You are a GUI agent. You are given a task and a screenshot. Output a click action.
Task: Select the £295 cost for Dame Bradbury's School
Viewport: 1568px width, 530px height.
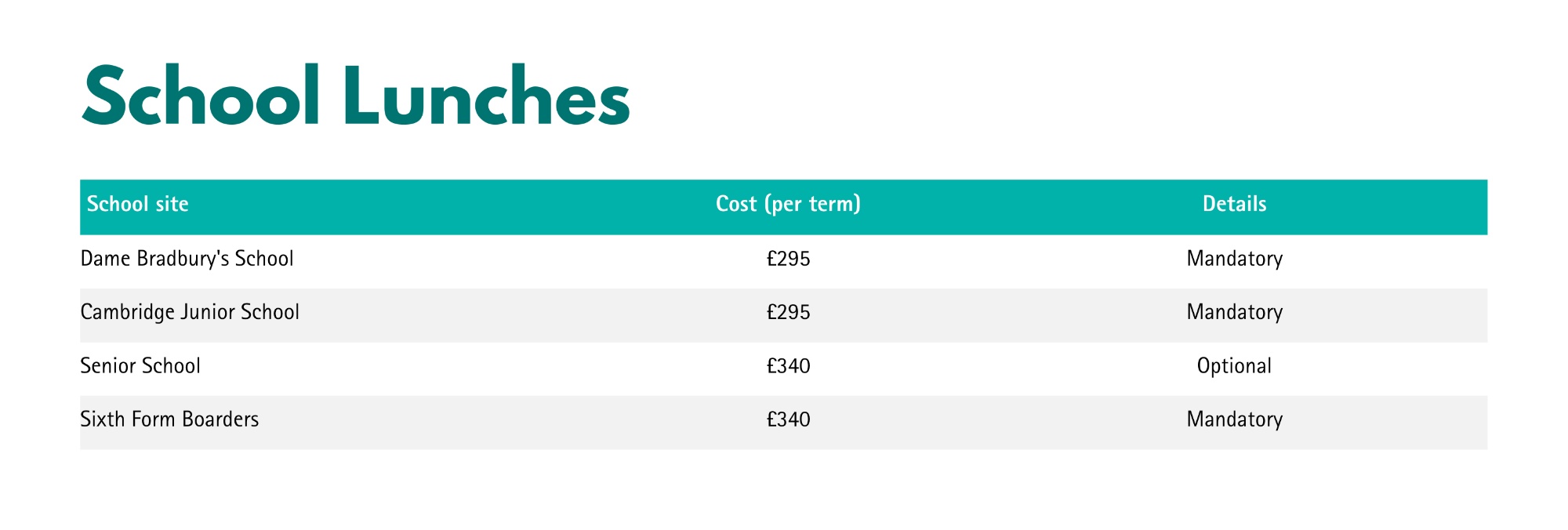click(x=788, y=259)
